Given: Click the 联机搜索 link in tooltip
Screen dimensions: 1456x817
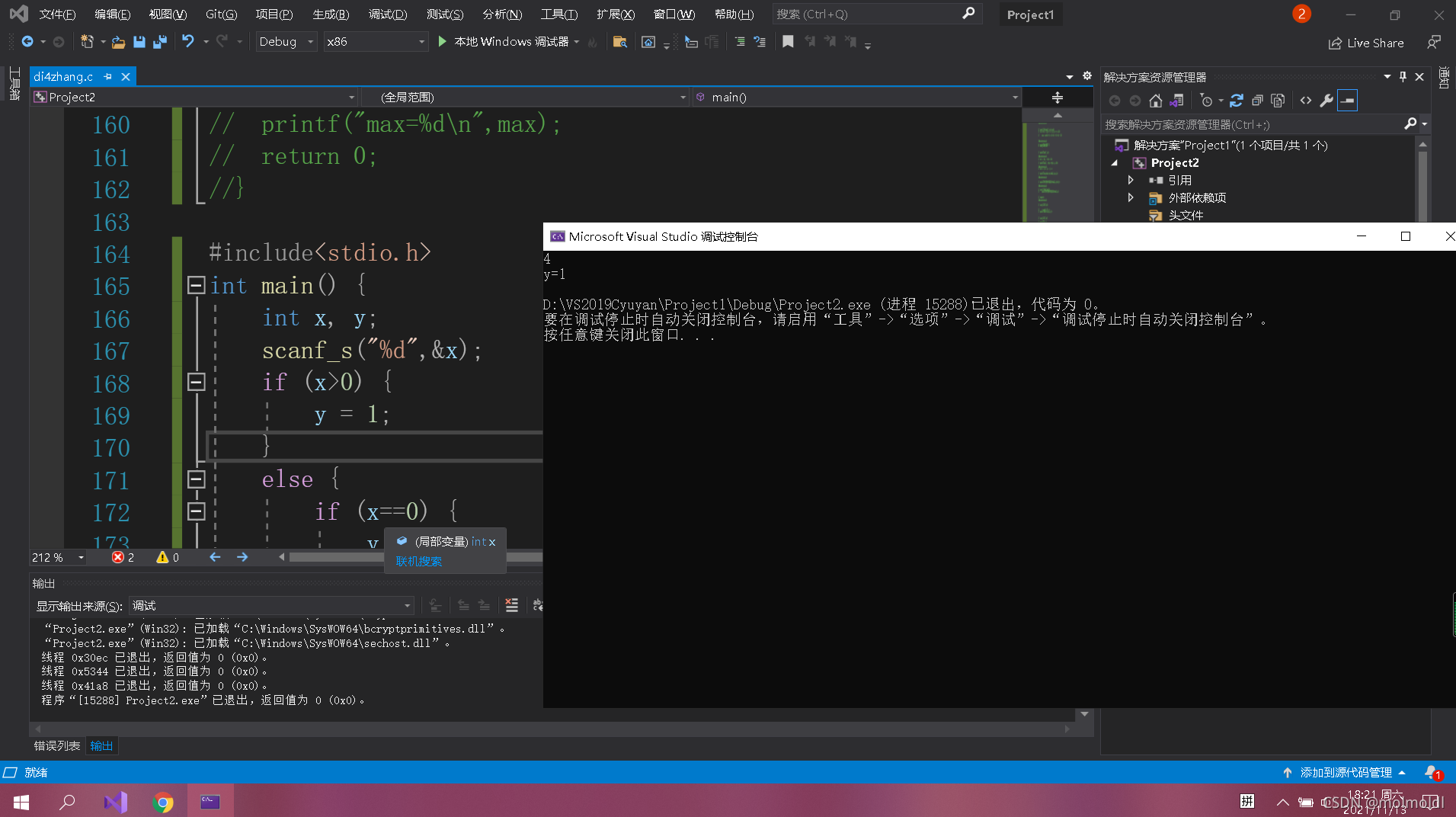Looking at the screenshot, I should (418, 562).
